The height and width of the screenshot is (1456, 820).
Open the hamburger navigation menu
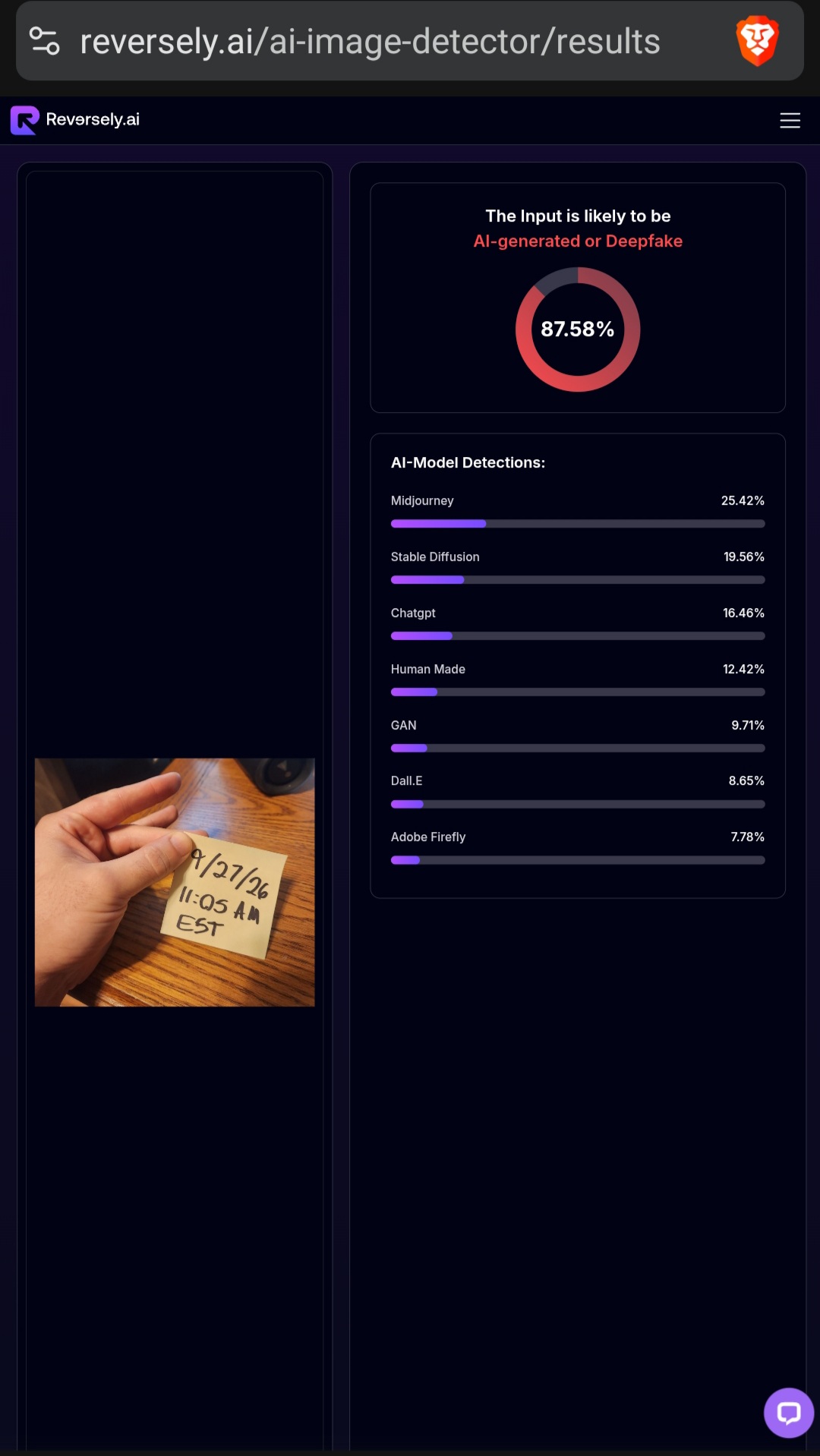point(790,120)
